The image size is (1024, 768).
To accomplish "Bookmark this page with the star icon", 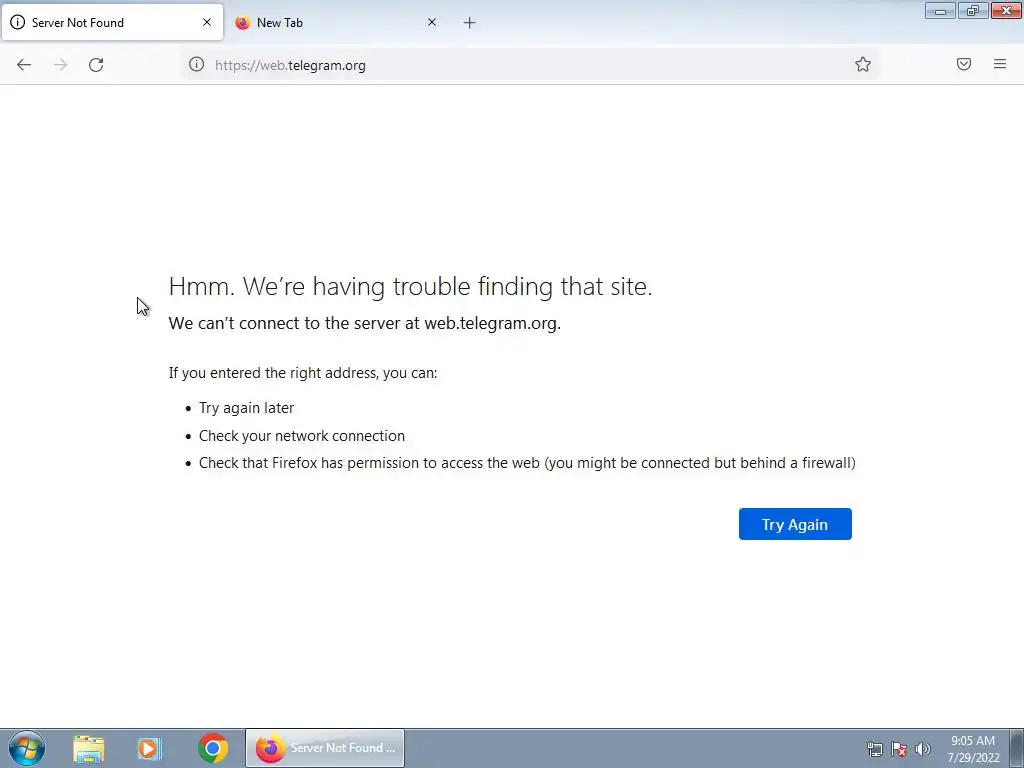I will 863,64.
